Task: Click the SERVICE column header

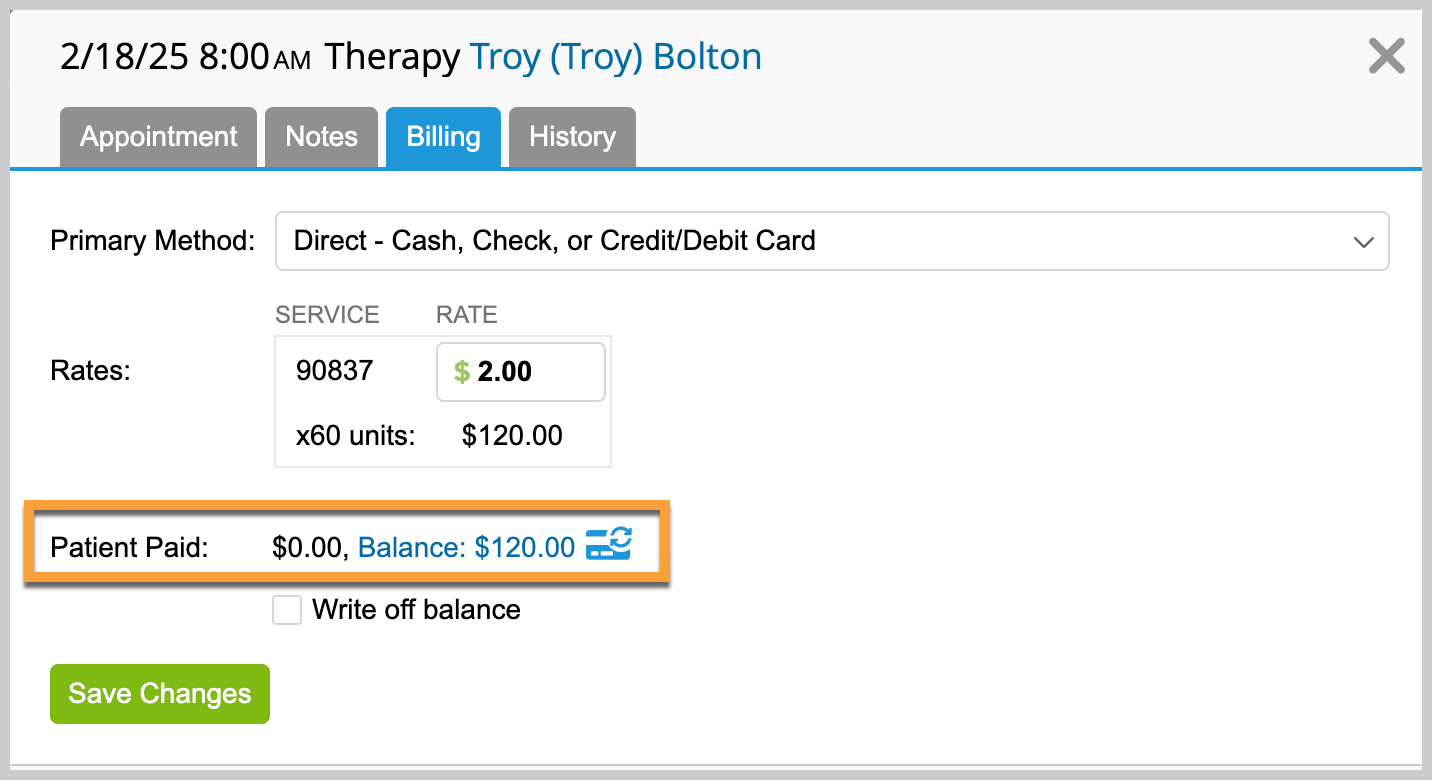Action: 327,315
